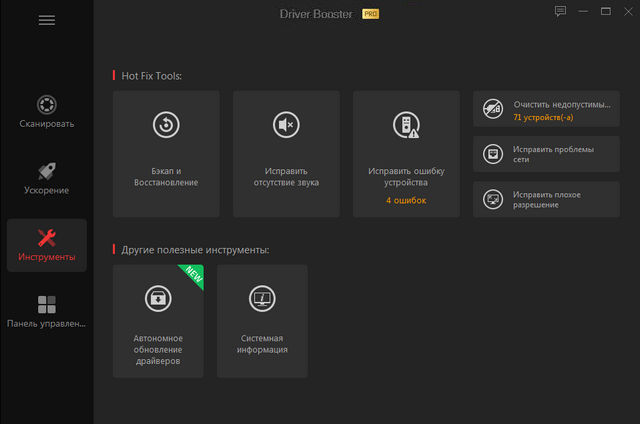The image size is (640, 424).
Task: Click the Панель управления grid icon
Action: pyautogui.click(x=46, y=304)
